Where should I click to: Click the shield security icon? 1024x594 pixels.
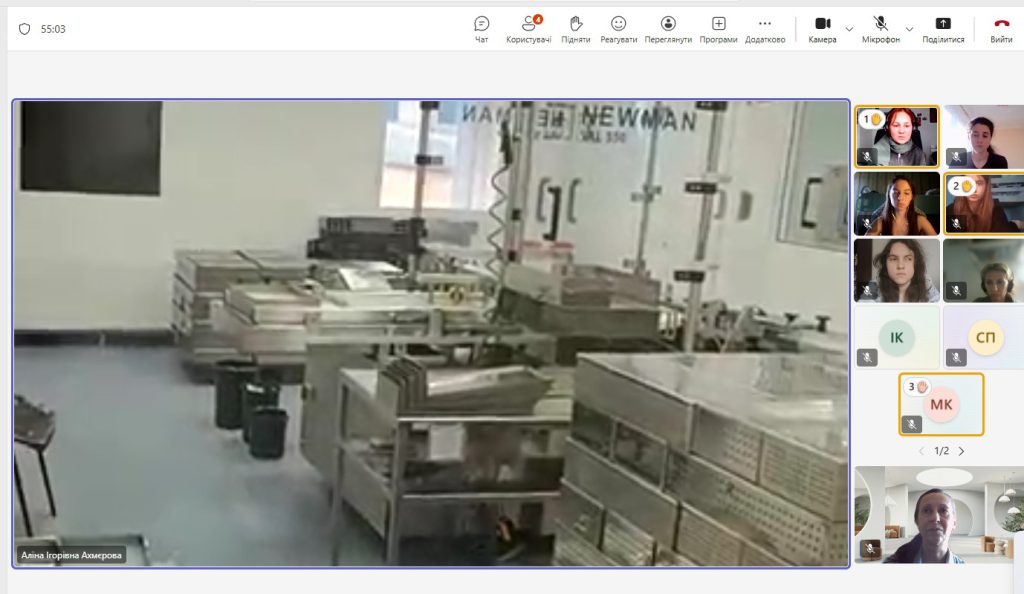24,29
